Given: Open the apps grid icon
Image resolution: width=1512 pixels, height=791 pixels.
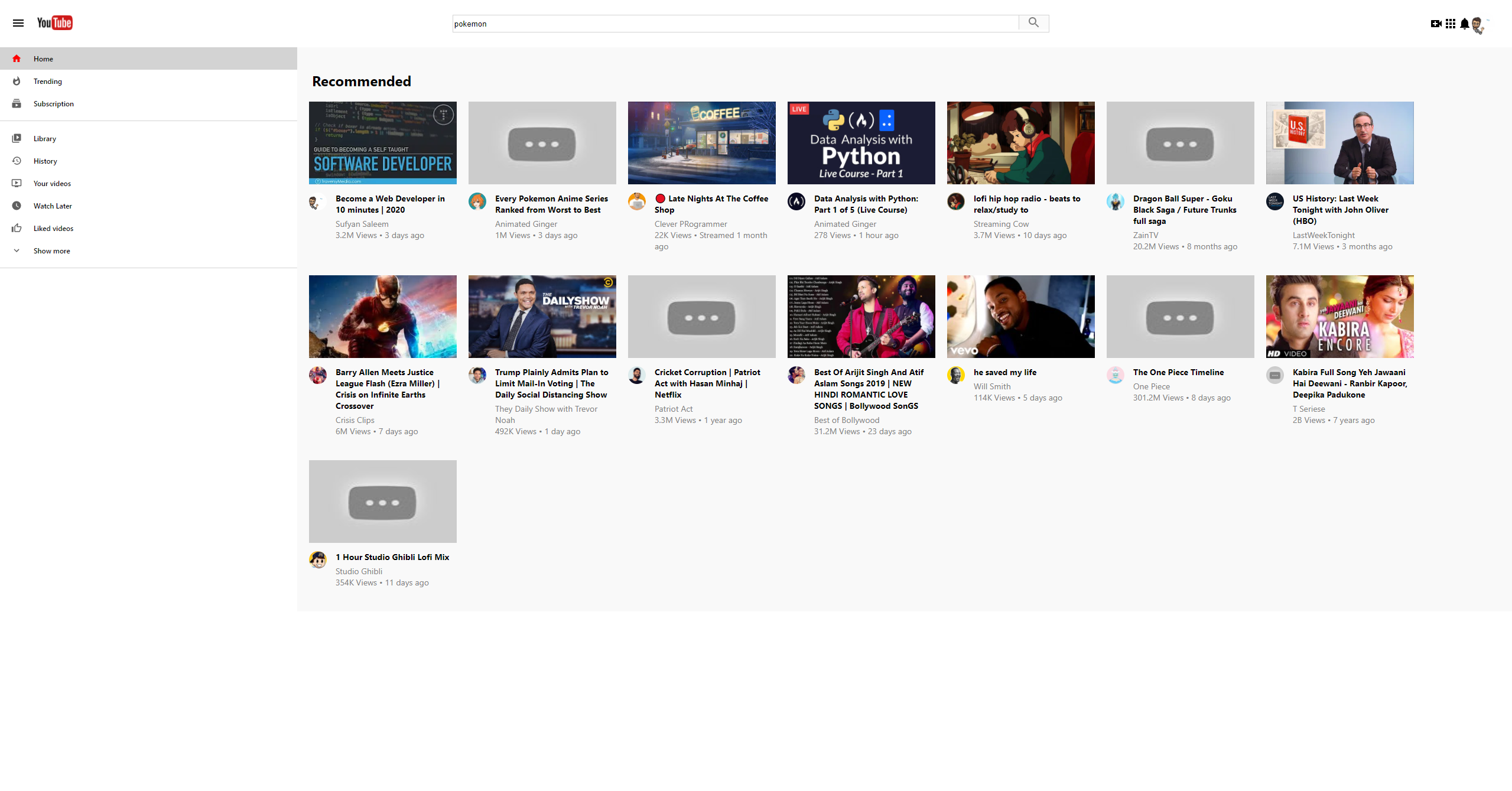Looking at the screenshot, I should pos(1451,24).
